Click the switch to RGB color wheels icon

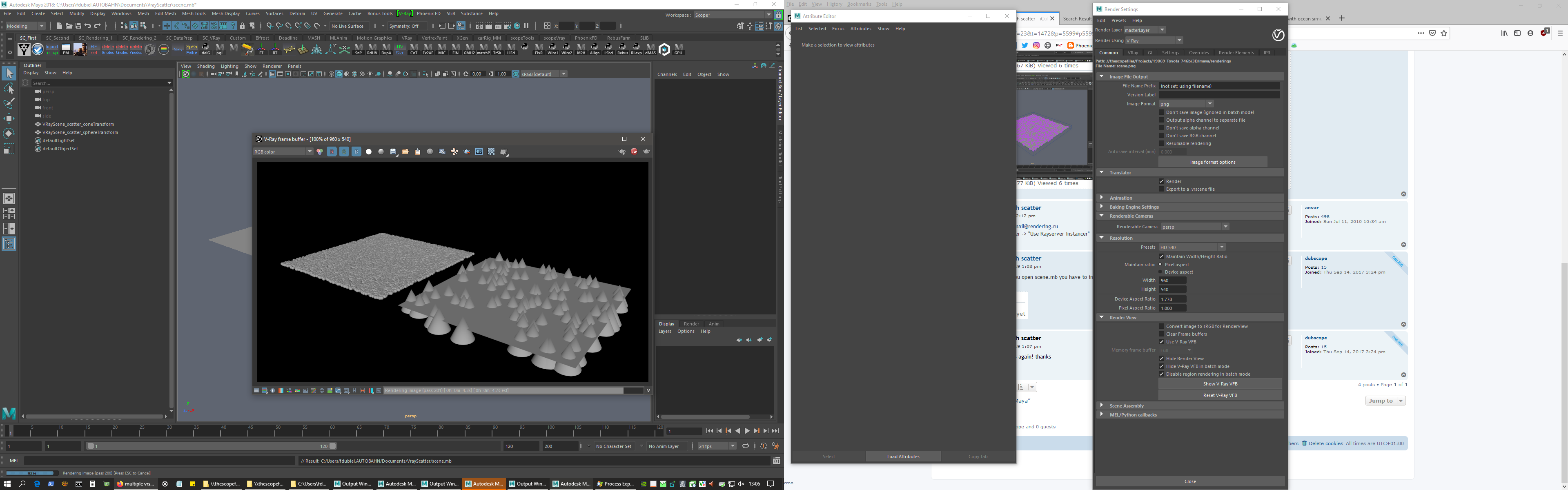pos(320,151)
